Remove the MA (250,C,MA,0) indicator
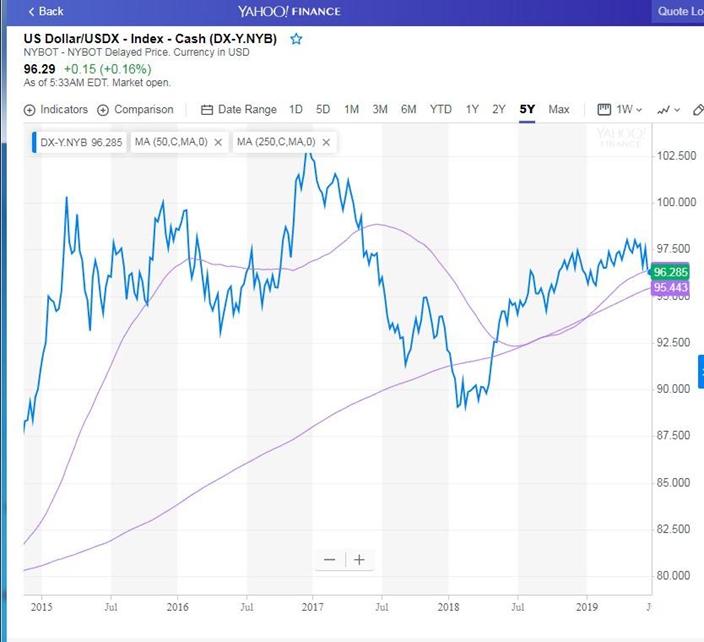Image resolution: width=704 pixels, height=642 pixels. coord(326,142)
